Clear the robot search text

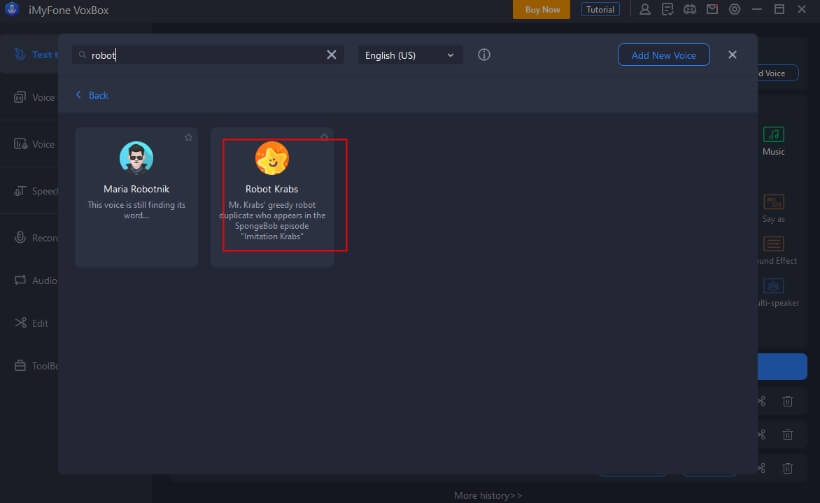[332, 55]
